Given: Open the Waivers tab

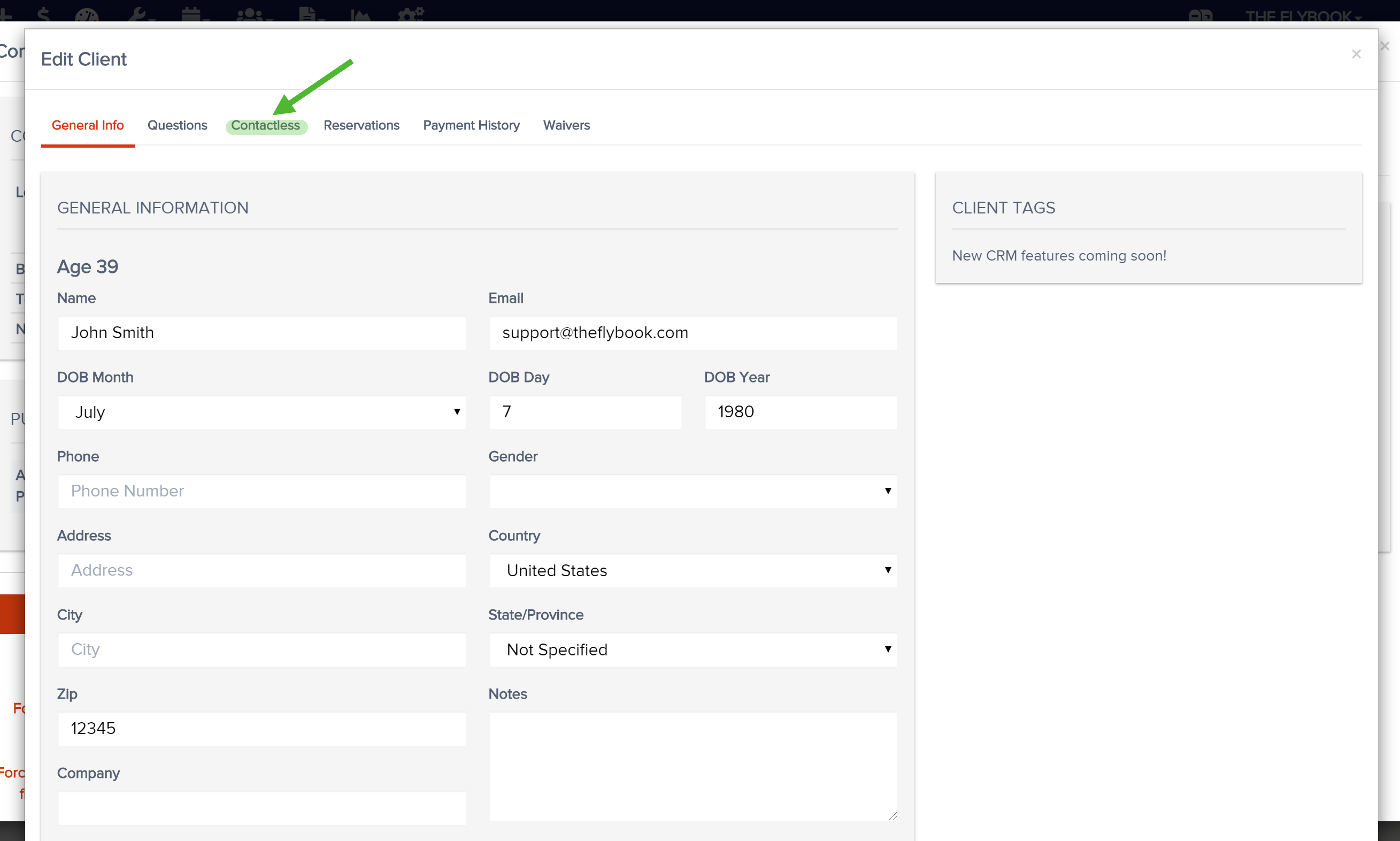Looking at the screenshot, I should [x=566, y=125].
